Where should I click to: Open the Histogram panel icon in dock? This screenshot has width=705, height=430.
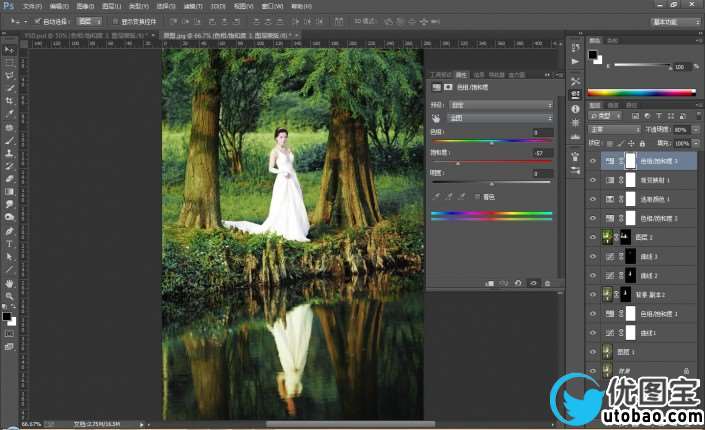[576, 136]
